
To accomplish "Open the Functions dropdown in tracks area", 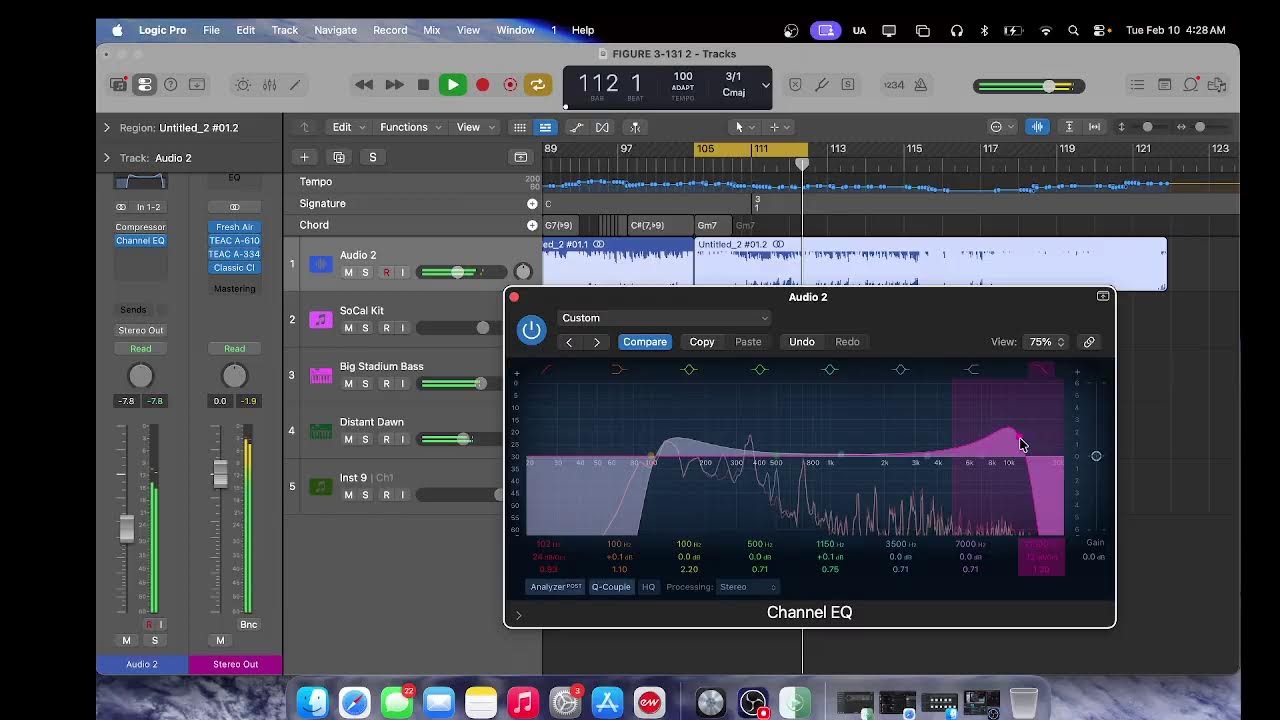I will tap(410, 127).
